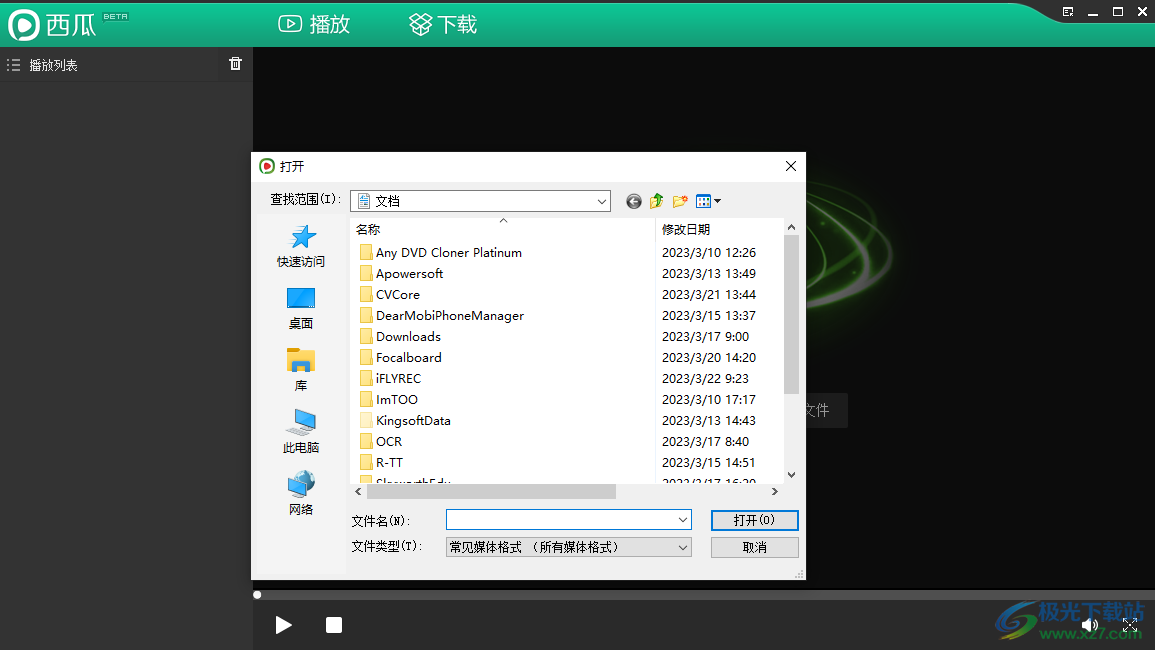
Task: Go back to the previous folder
Action: (x=633, y=200)
